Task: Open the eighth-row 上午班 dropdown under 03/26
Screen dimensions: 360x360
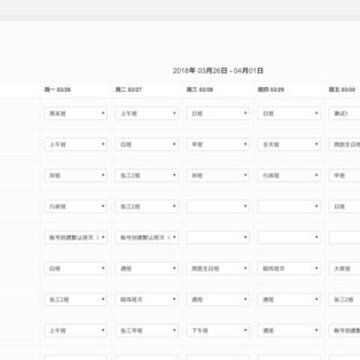Action: (x=76, y=330)
